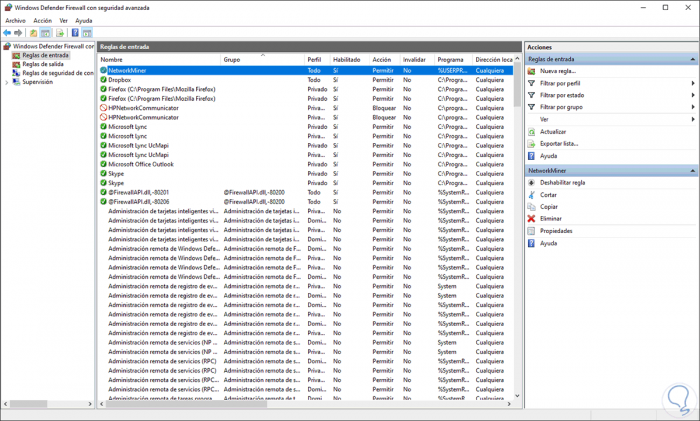The width and height of the screenshot is (700, 421).
Task: Open the Ver submenu arrow in Acciones
Action: [693, 119]
